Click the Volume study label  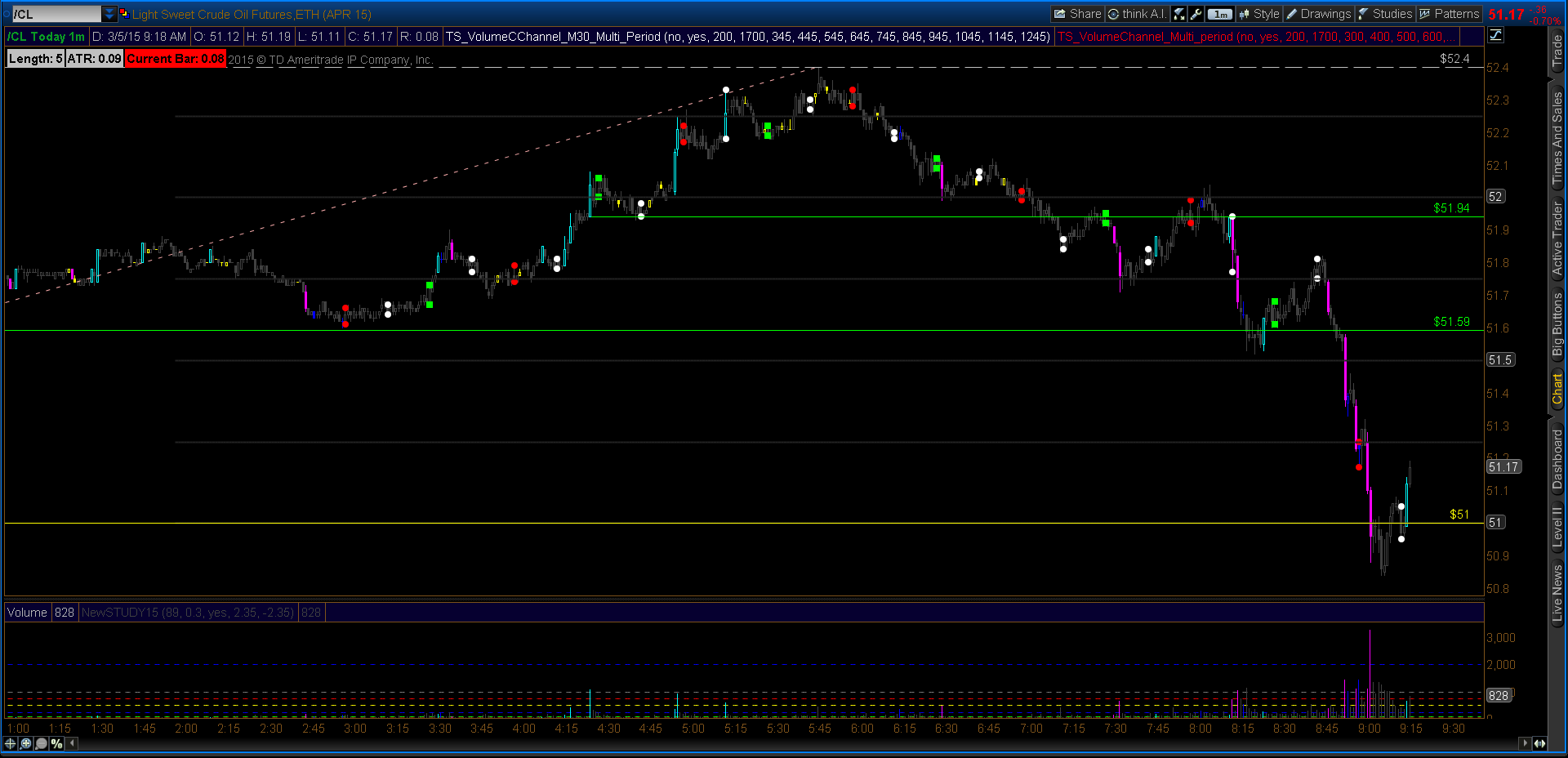[x=28, y=613]
